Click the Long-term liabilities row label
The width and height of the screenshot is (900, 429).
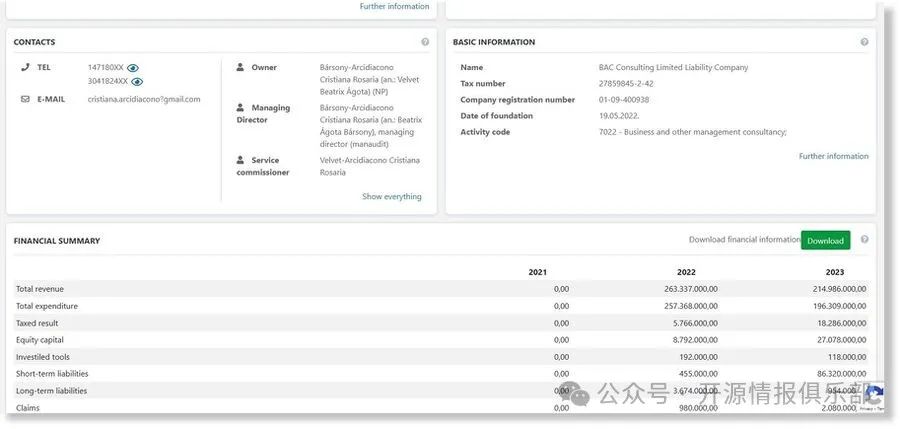(x=51, y=391)
